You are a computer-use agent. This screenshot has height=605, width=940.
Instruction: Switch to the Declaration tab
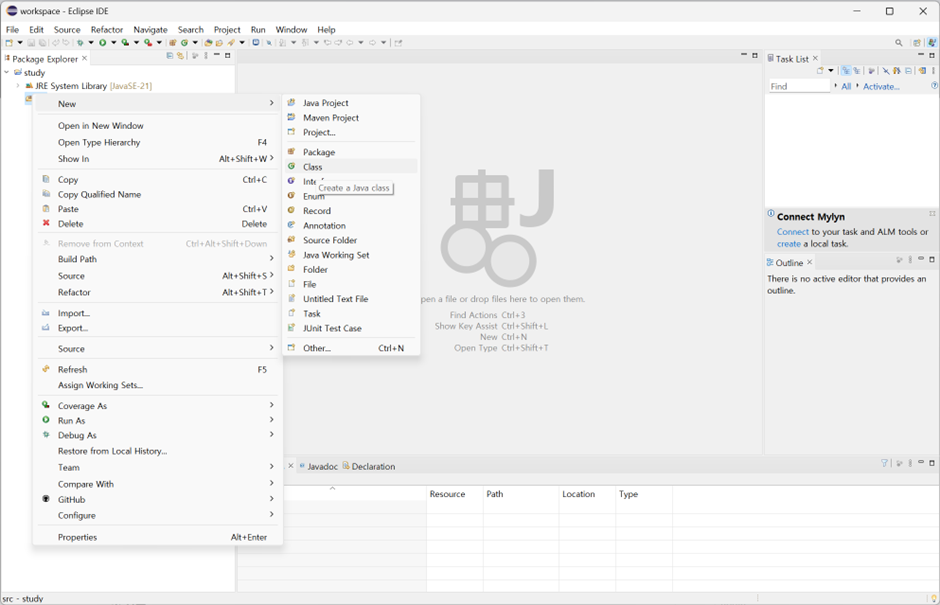[368, 466]
